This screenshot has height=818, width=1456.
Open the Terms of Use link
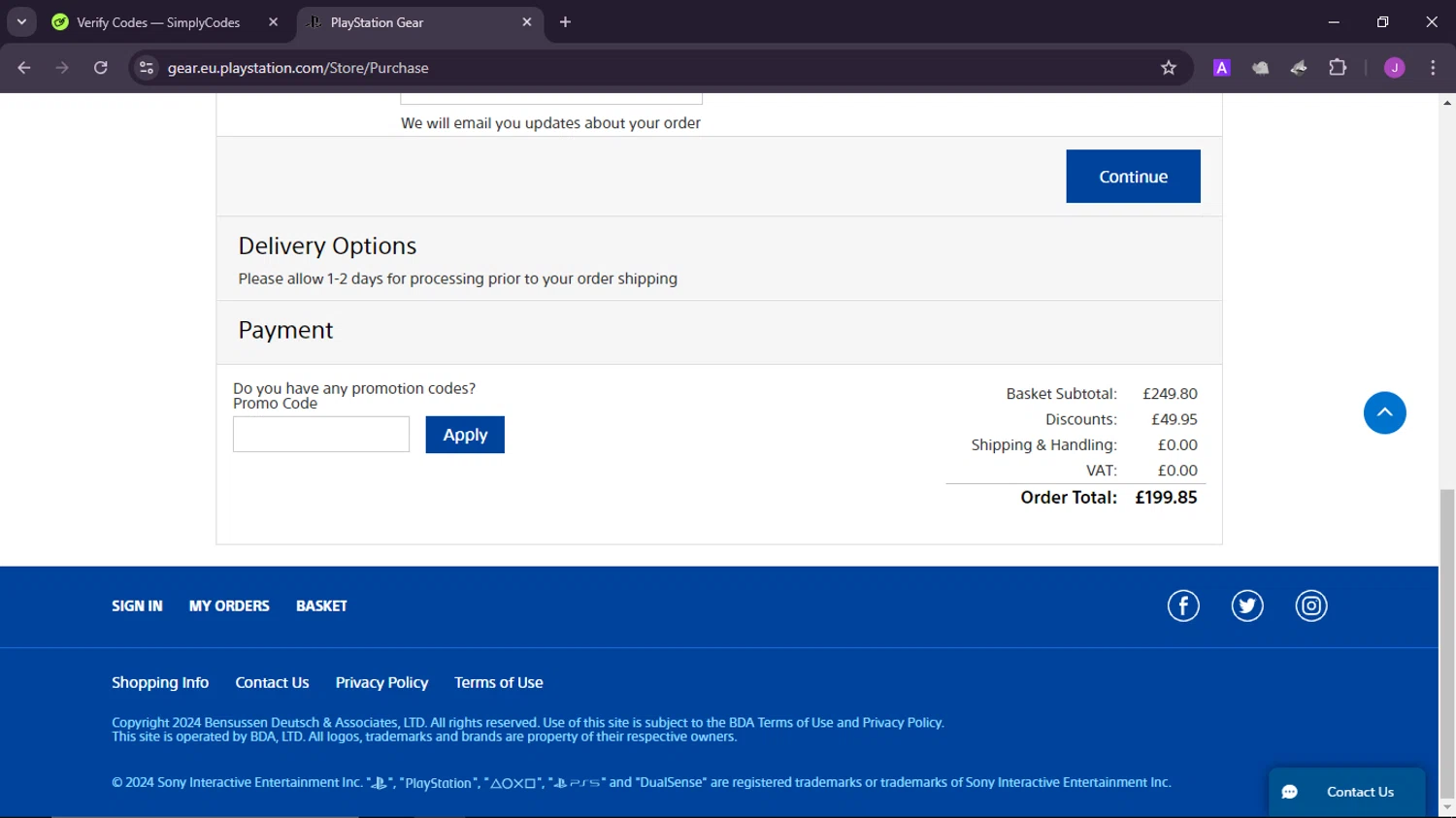tap(499, 683)
